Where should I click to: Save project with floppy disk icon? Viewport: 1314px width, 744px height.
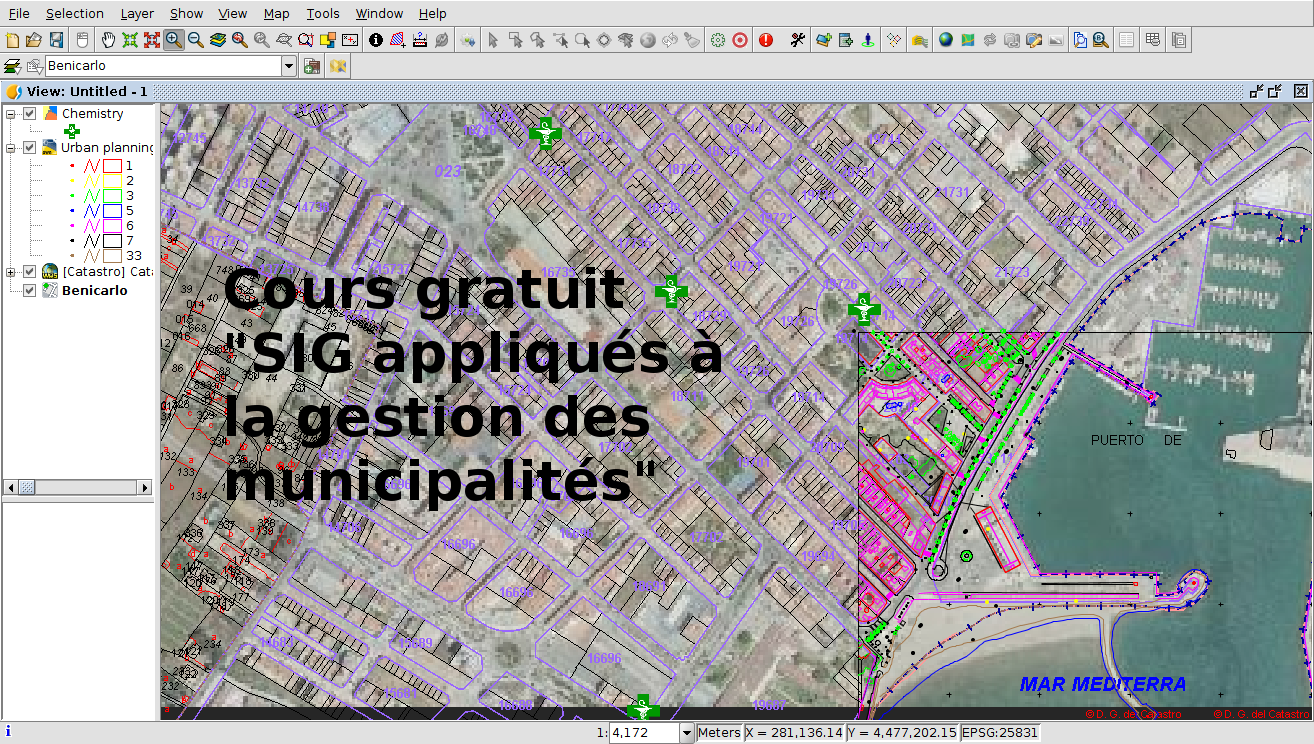point(56,40)
